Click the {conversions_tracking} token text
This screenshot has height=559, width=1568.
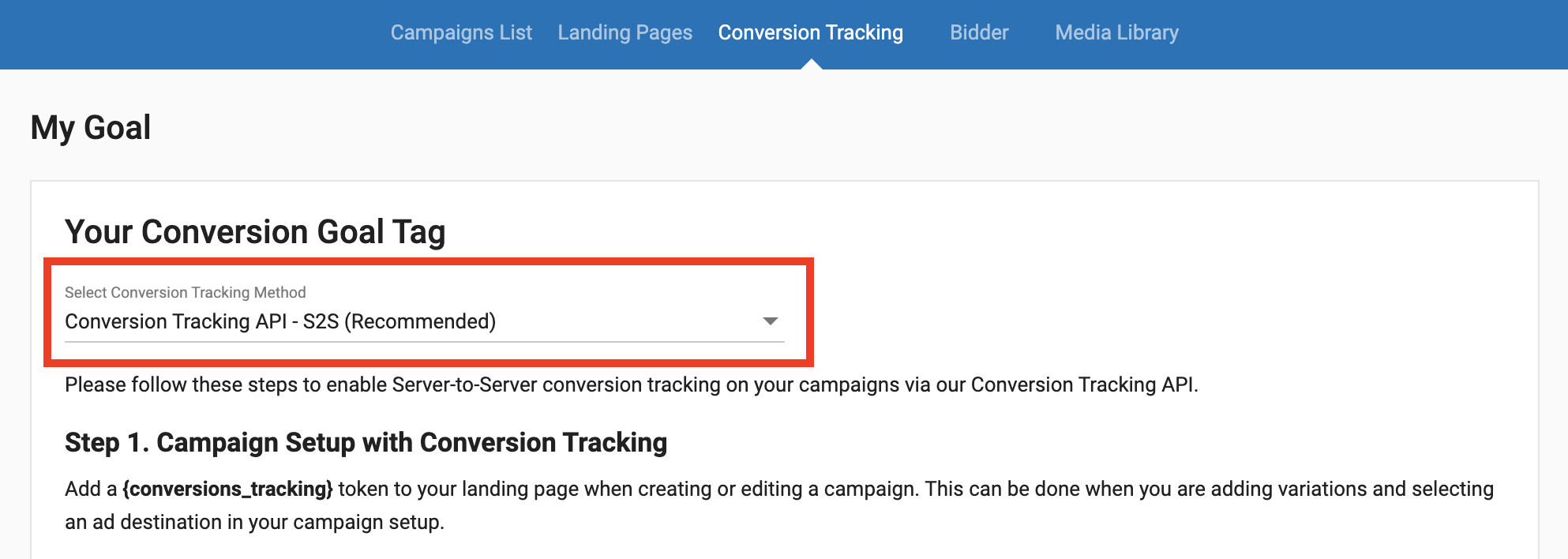[227, 489]
